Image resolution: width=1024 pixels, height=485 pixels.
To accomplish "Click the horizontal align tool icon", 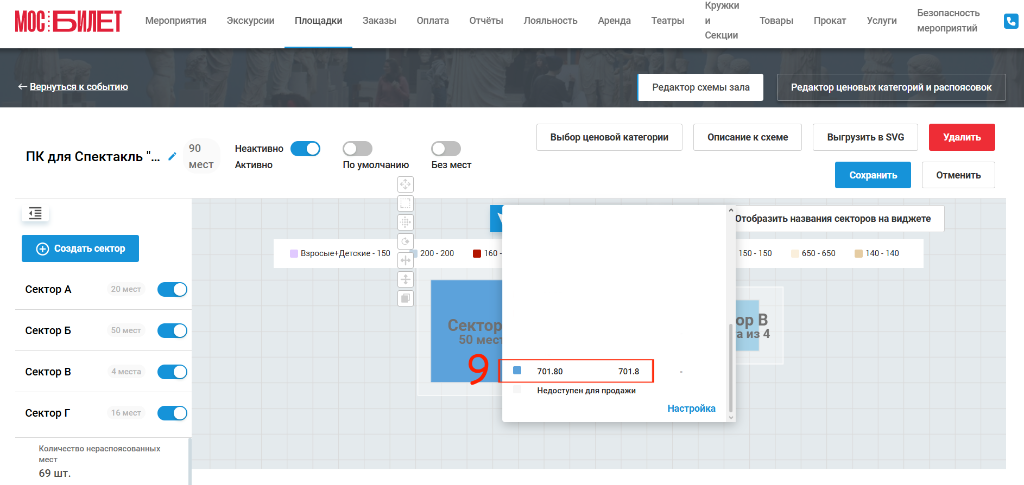I will (x=405, y=260).
